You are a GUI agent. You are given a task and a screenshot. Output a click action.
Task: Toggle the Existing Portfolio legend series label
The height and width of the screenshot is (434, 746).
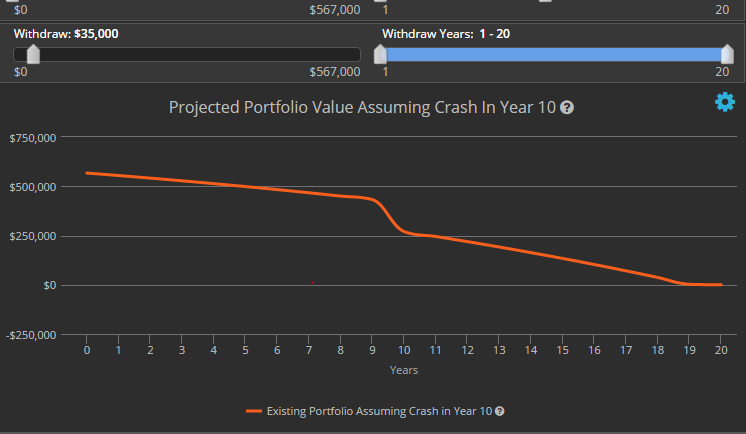[x=379, y=411]
